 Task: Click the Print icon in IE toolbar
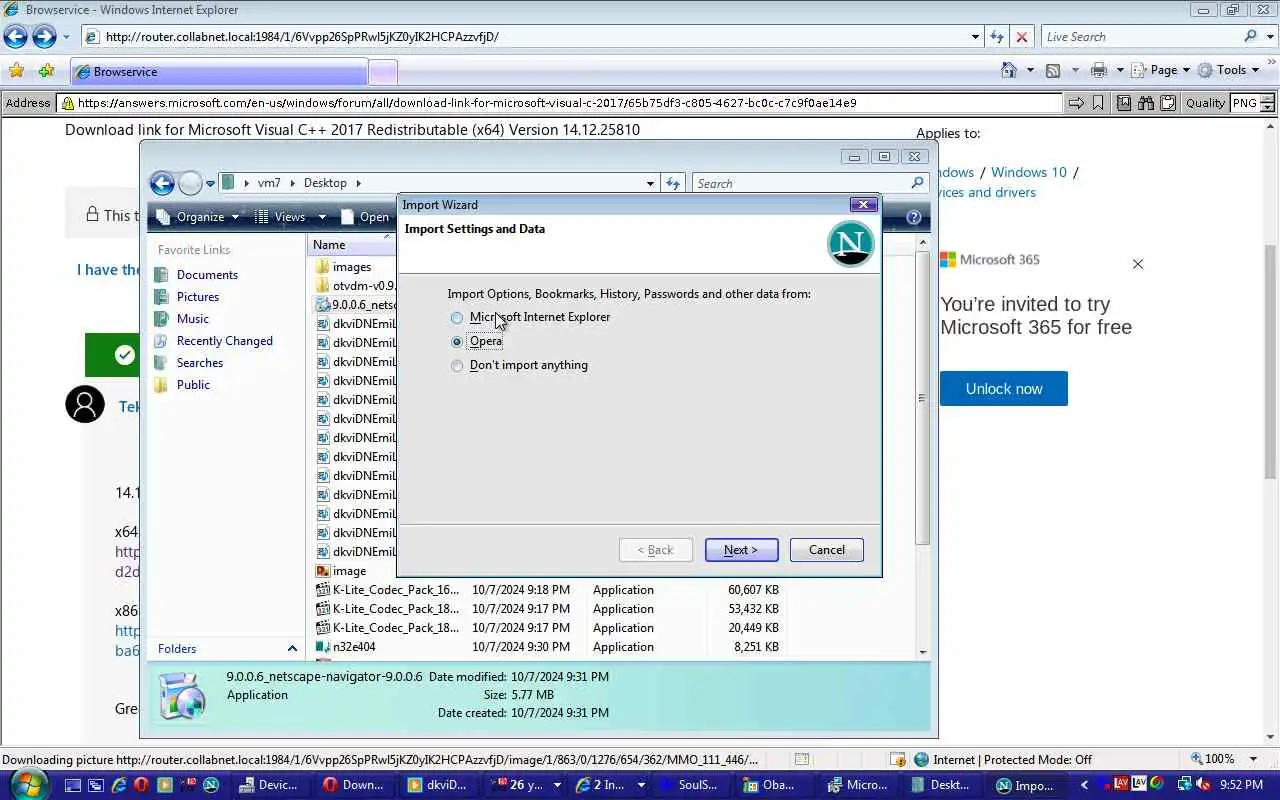[1099, 70]
